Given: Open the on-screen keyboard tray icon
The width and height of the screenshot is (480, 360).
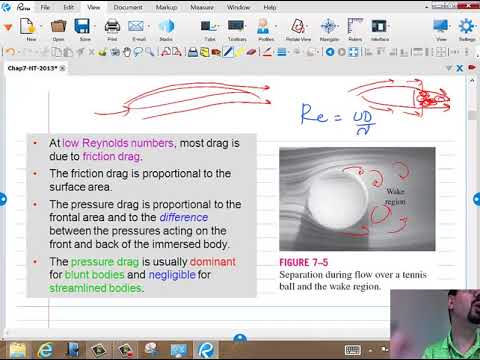Looking at the screenshot, I should point(353,350).
